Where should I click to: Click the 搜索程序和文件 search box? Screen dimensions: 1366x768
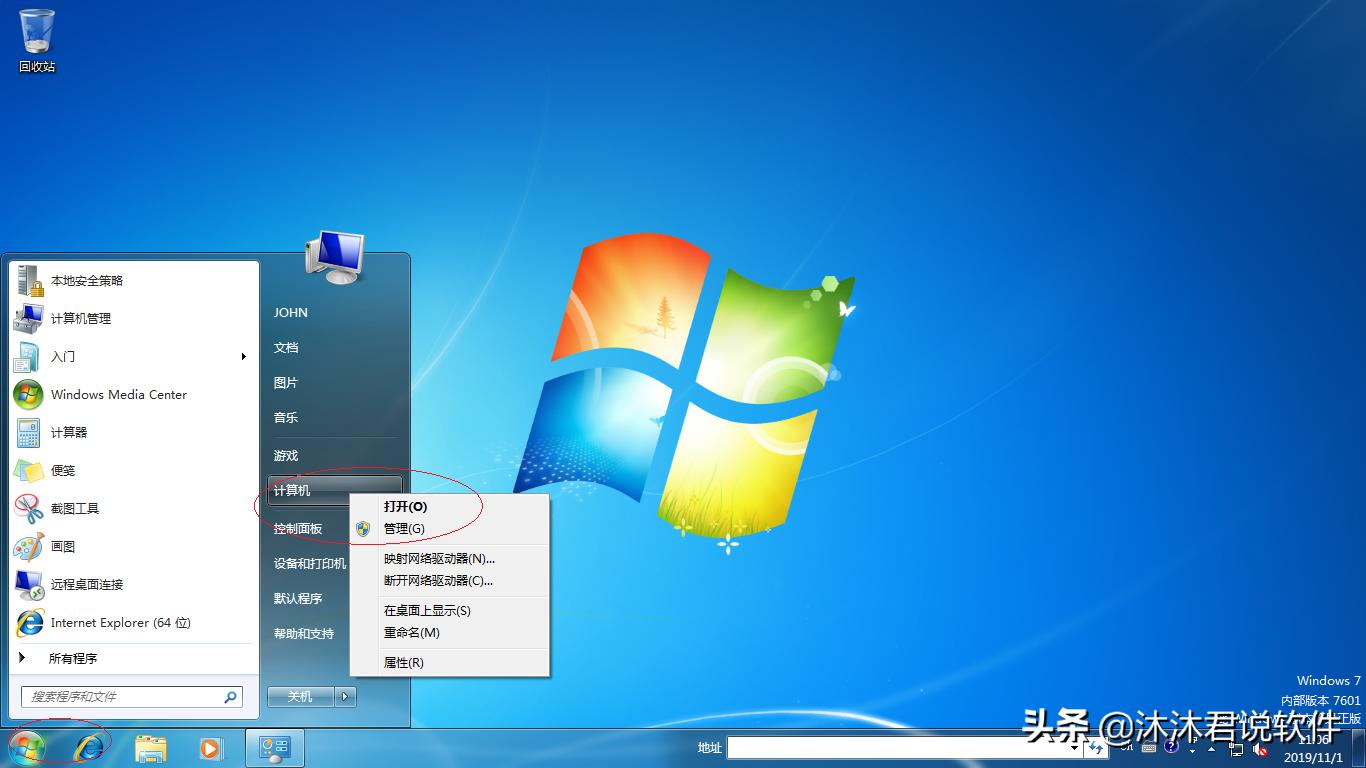click(x=125, y=696)
